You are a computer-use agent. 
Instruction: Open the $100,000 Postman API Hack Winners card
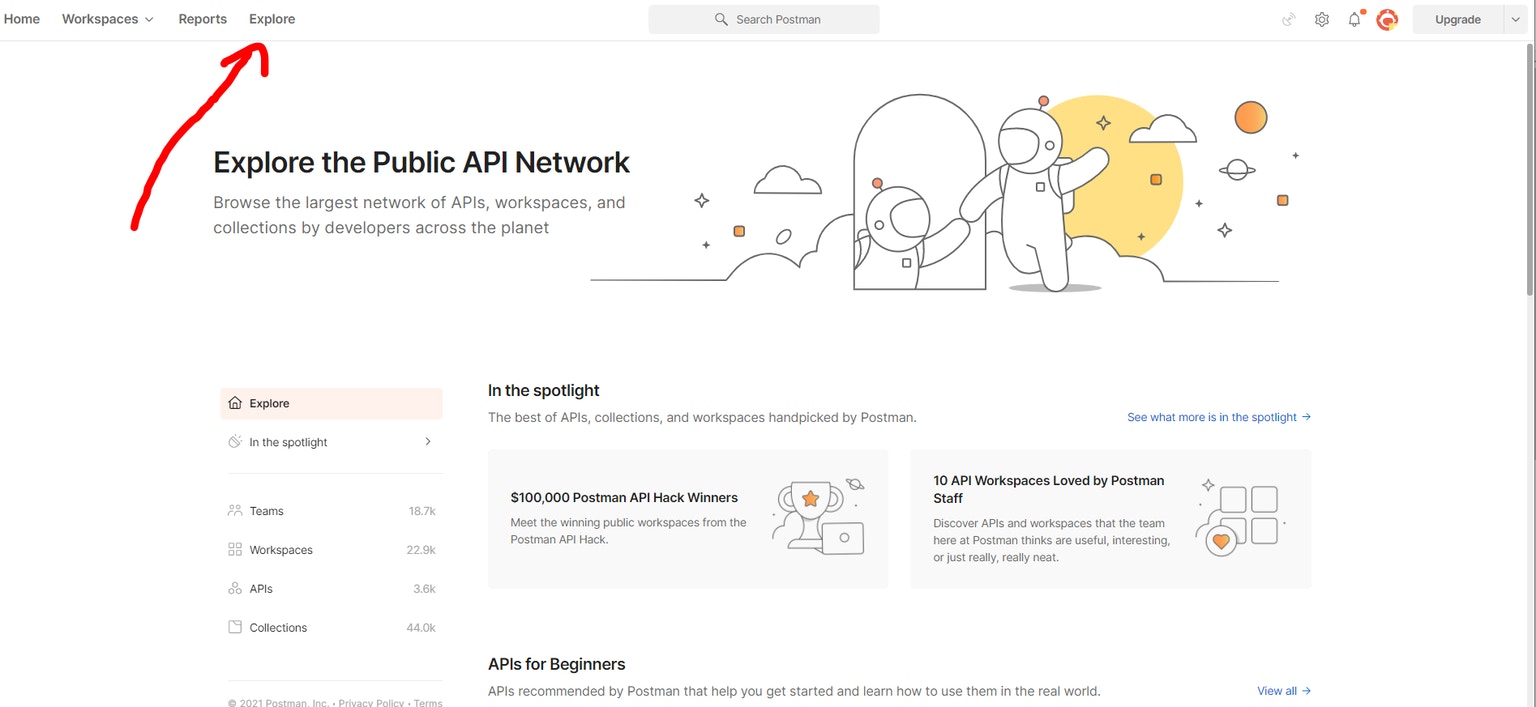click(x=688, y=518)
